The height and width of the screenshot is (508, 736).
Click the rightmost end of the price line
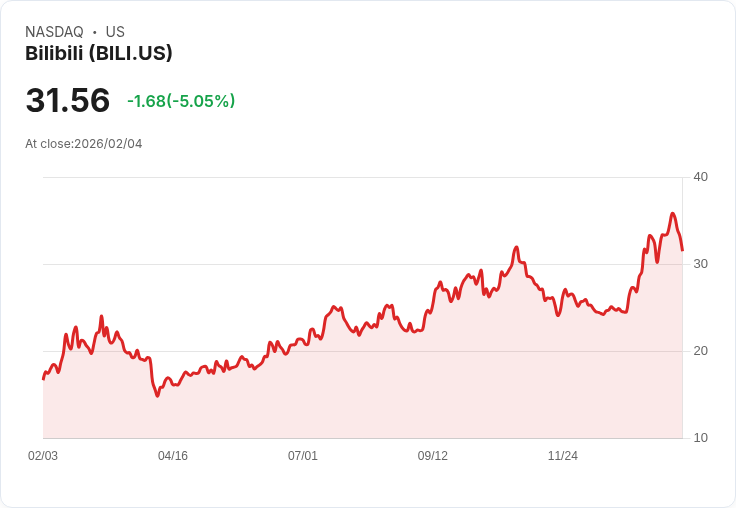click(682, 250)
